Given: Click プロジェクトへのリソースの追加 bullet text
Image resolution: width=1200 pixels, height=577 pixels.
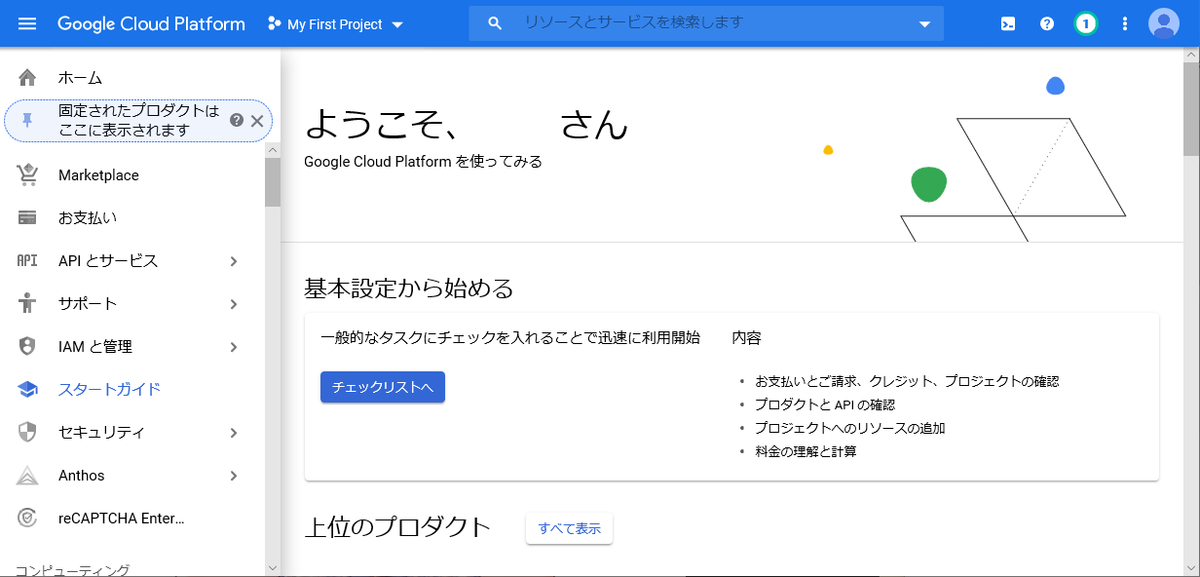Looking at the screenshot, I should pos(850,428).
